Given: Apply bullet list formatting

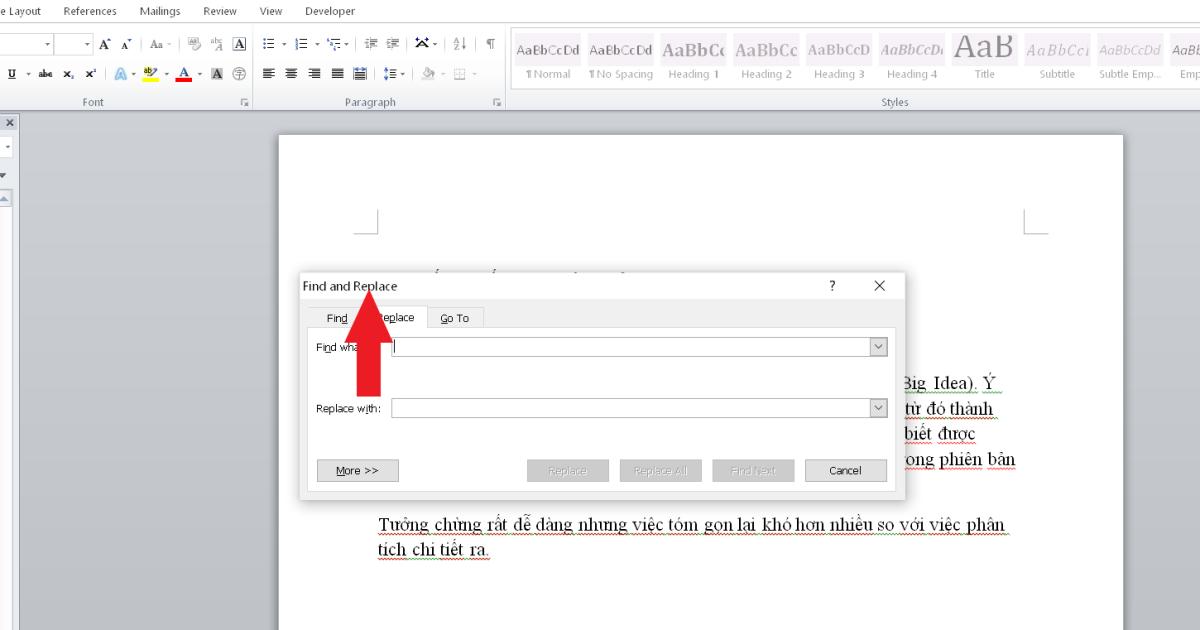Looking at the screenshot, I should (268, 45).
